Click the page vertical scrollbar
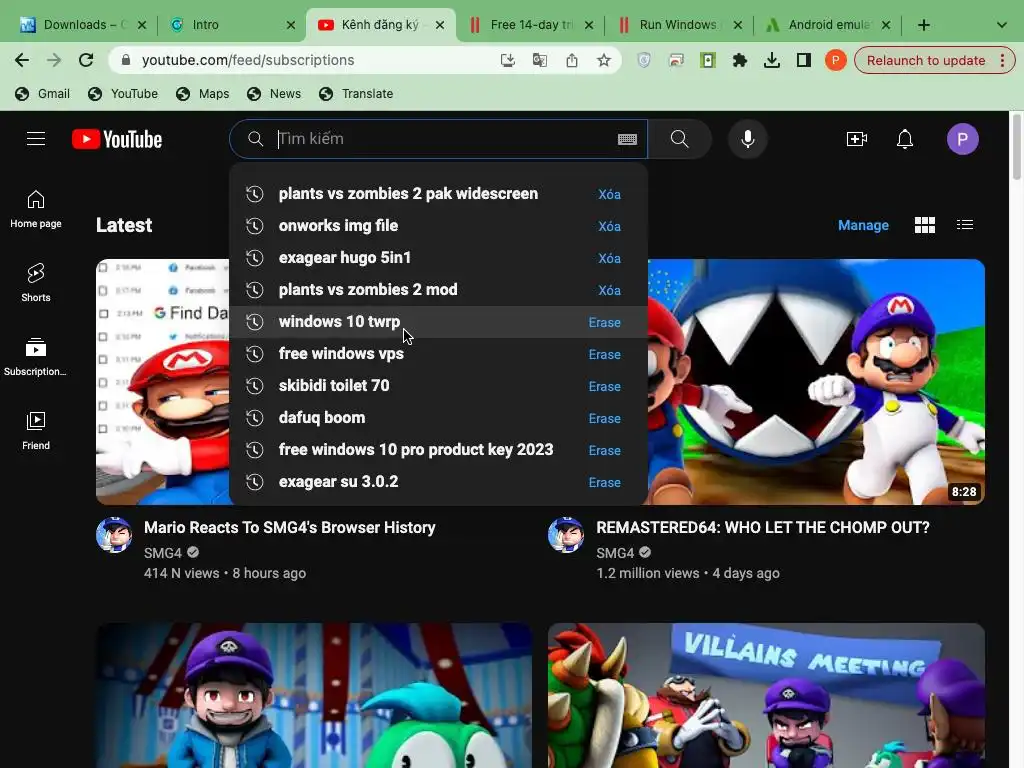Screen dimensions: 1024x768 tap(1016, 147)
